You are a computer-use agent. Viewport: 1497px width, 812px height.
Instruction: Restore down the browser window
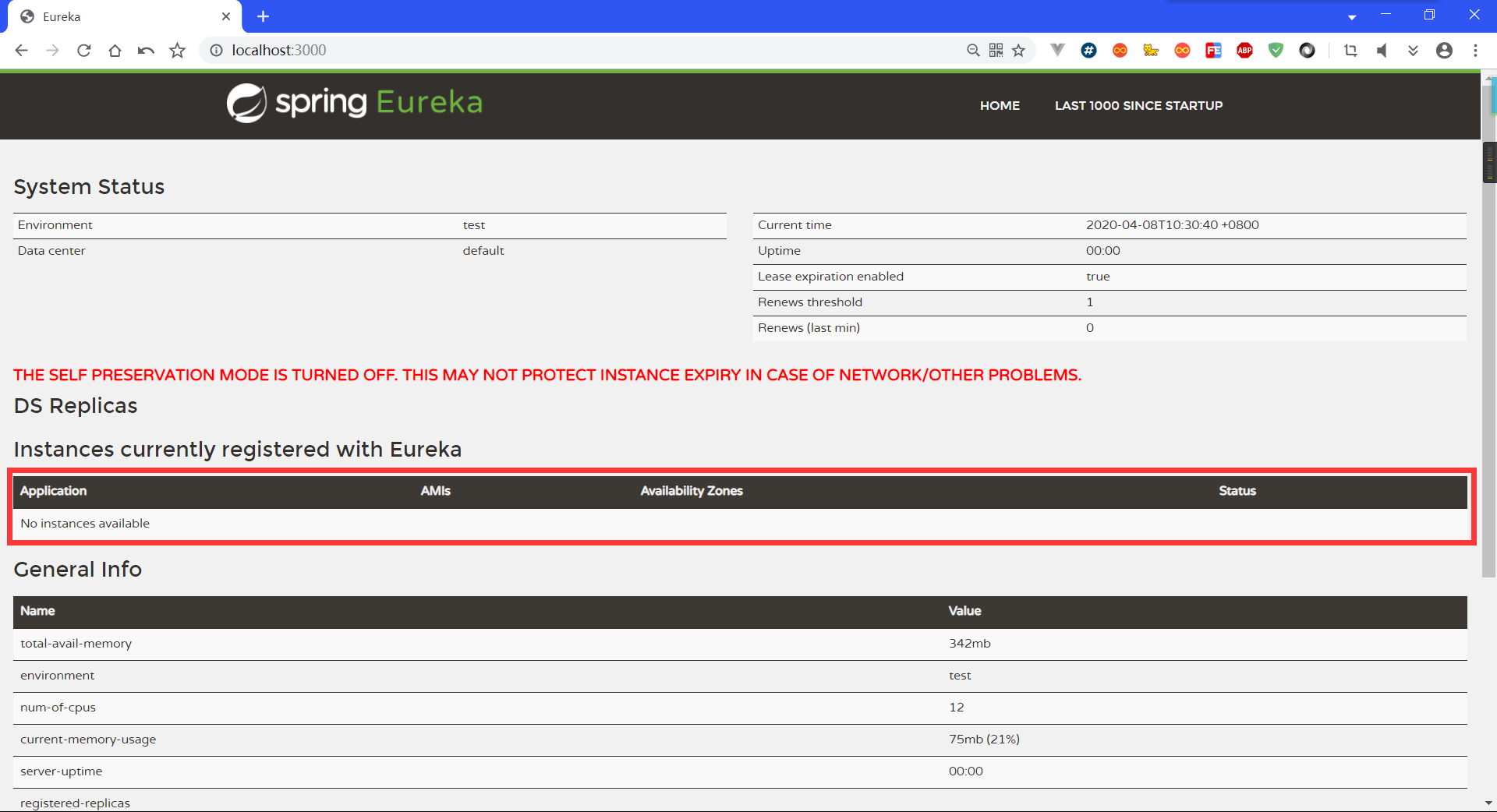coord(1429,15)
